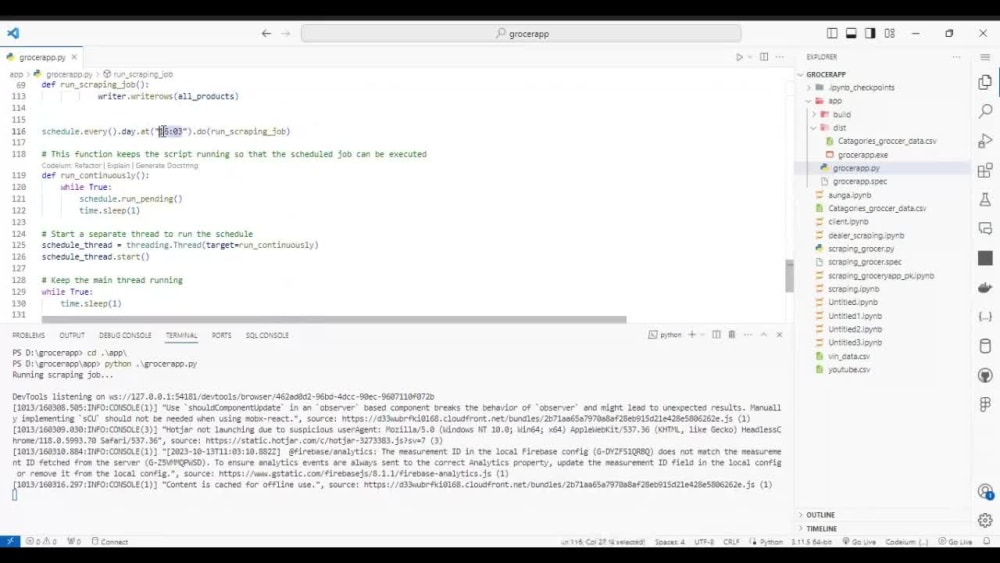
Task: Click the VS Code logo icon
Action: 13,33
